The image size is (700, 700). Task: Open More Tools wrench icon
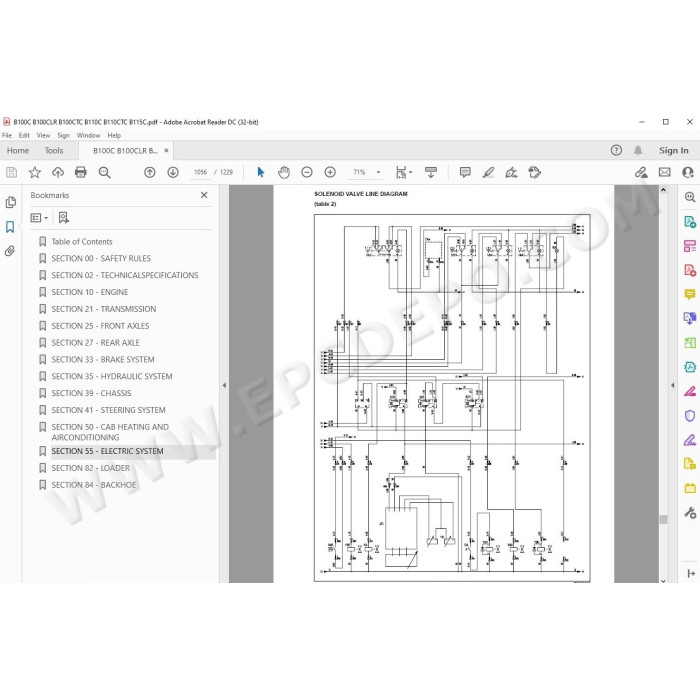690,513
